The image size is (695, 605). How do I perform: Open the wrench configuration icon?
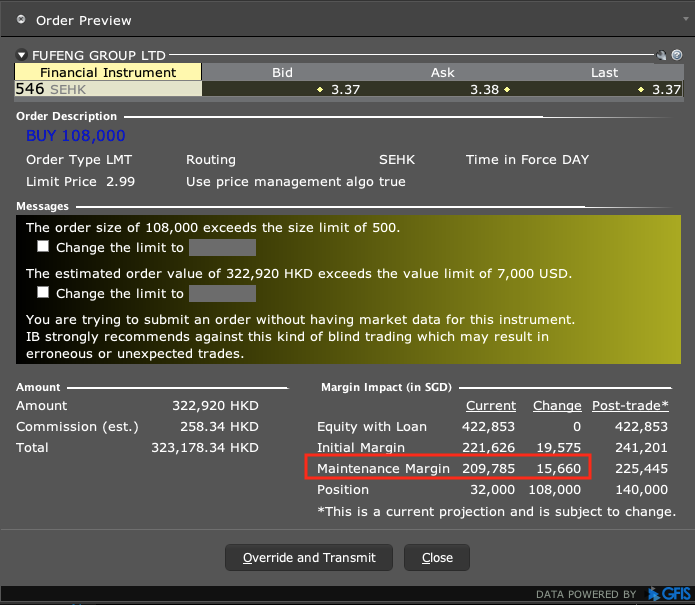point(661,55)
